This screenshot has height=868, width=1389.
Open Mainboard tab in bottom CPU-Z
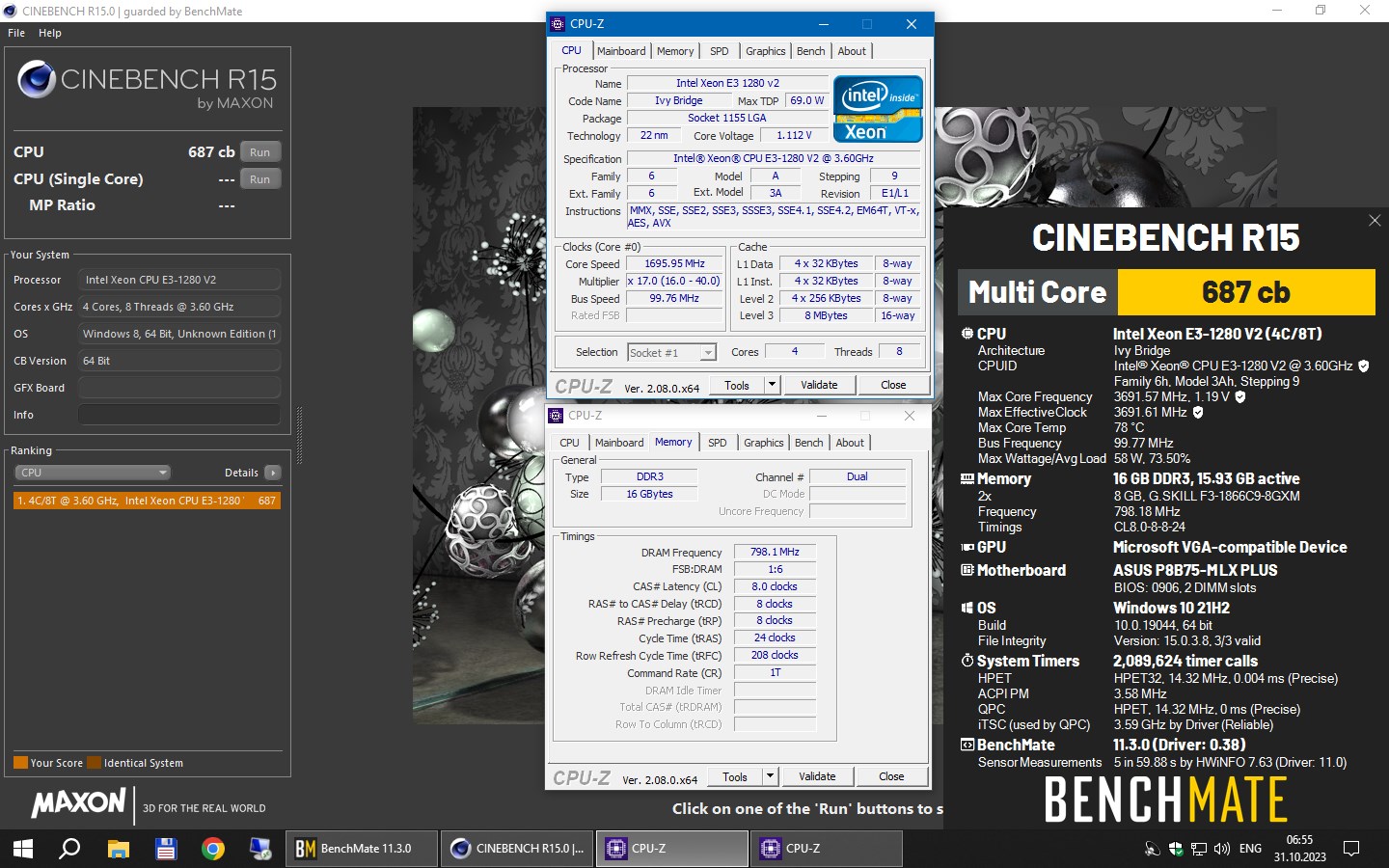click(619, 443)
